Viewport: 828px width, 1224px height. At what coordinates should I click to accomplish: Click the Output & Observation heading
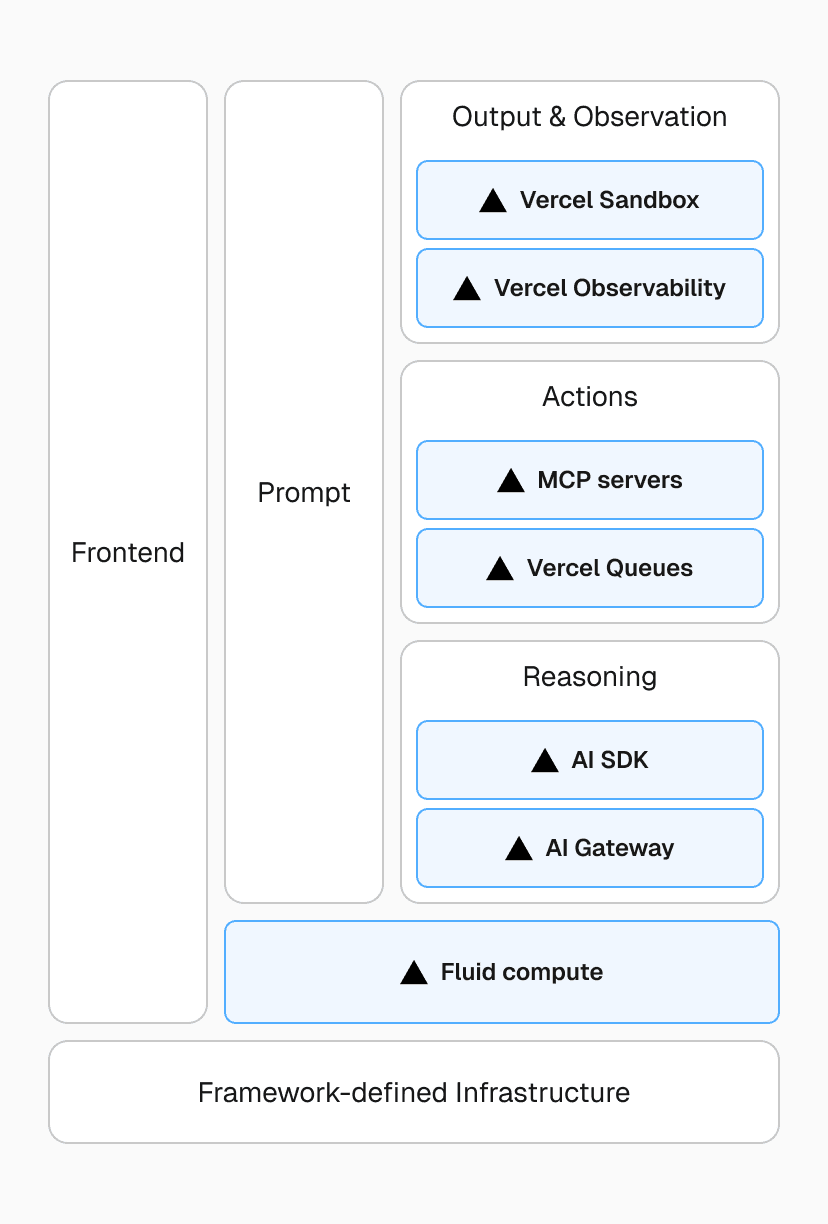point(589,117)
